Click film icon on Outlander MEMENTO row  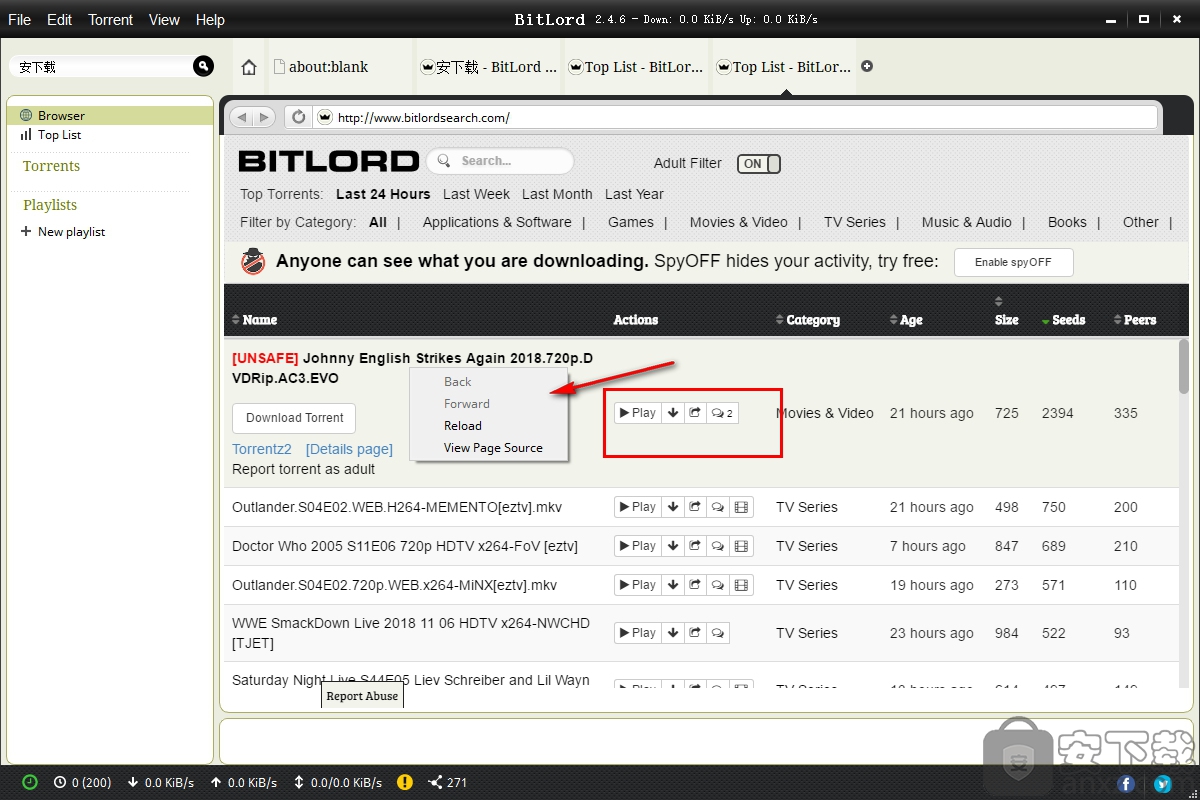tap(740, 507)
